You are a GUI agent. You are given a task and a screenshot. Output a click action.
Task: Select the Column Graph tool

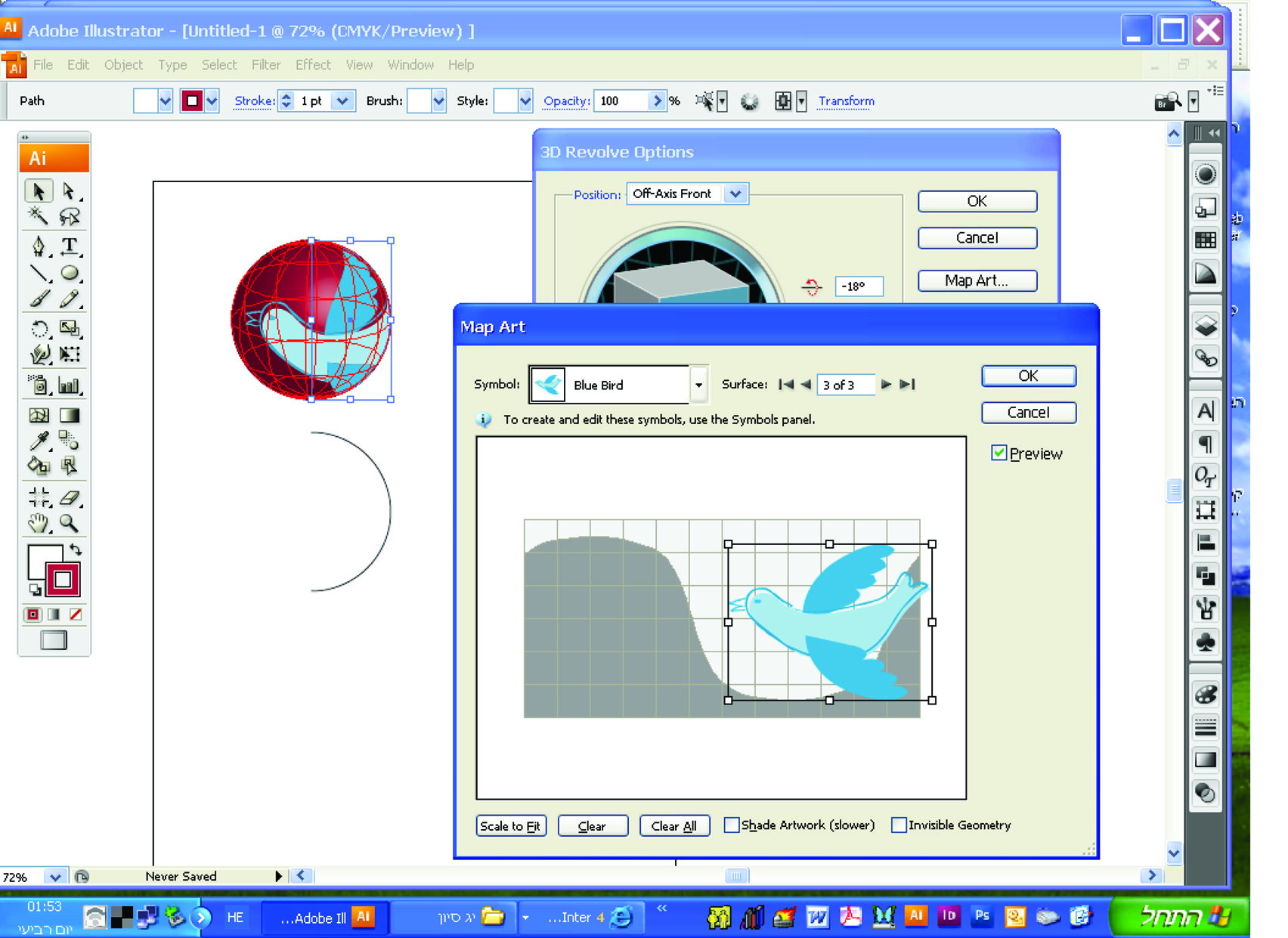pyautogui.click(x=69, y=385)
